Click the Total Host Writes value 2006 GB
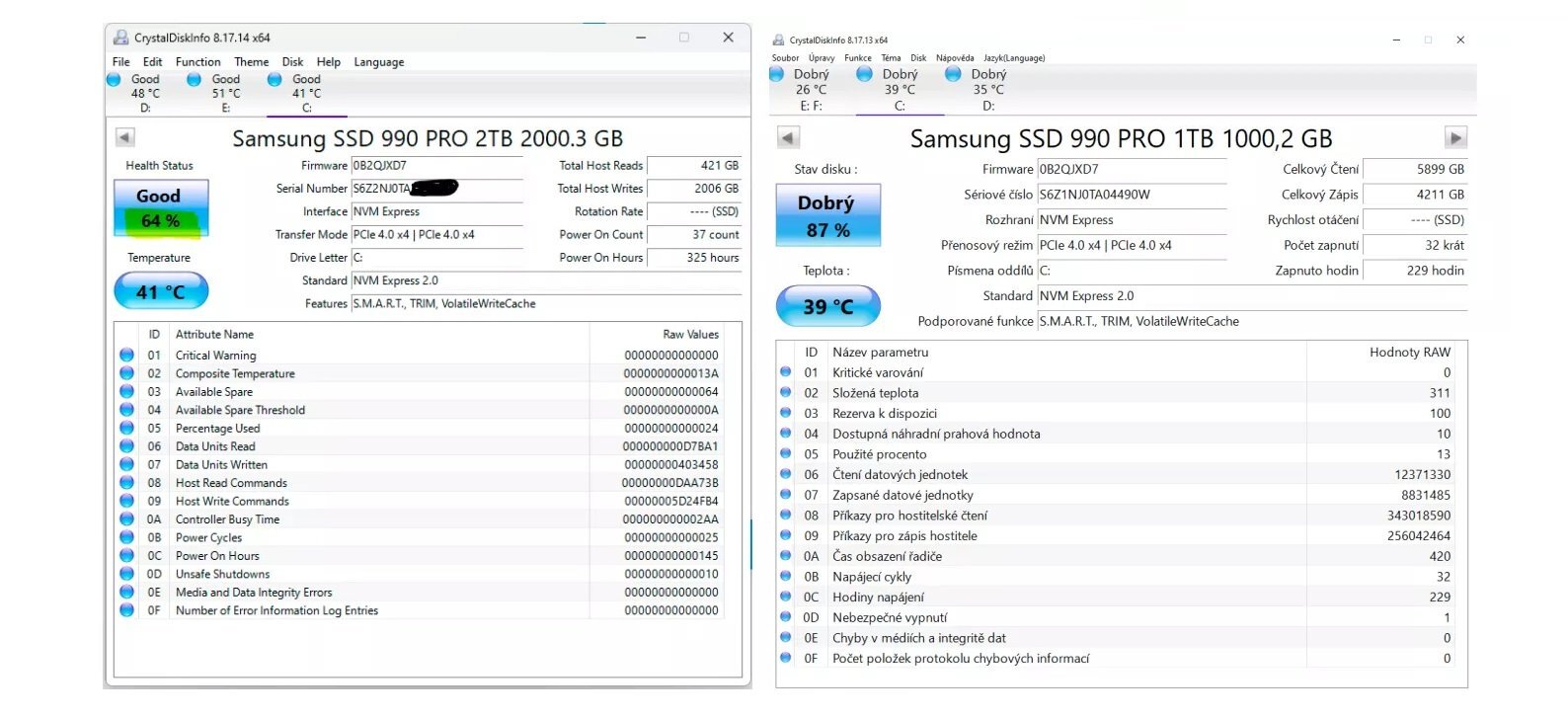 click(x=693, y=189)
